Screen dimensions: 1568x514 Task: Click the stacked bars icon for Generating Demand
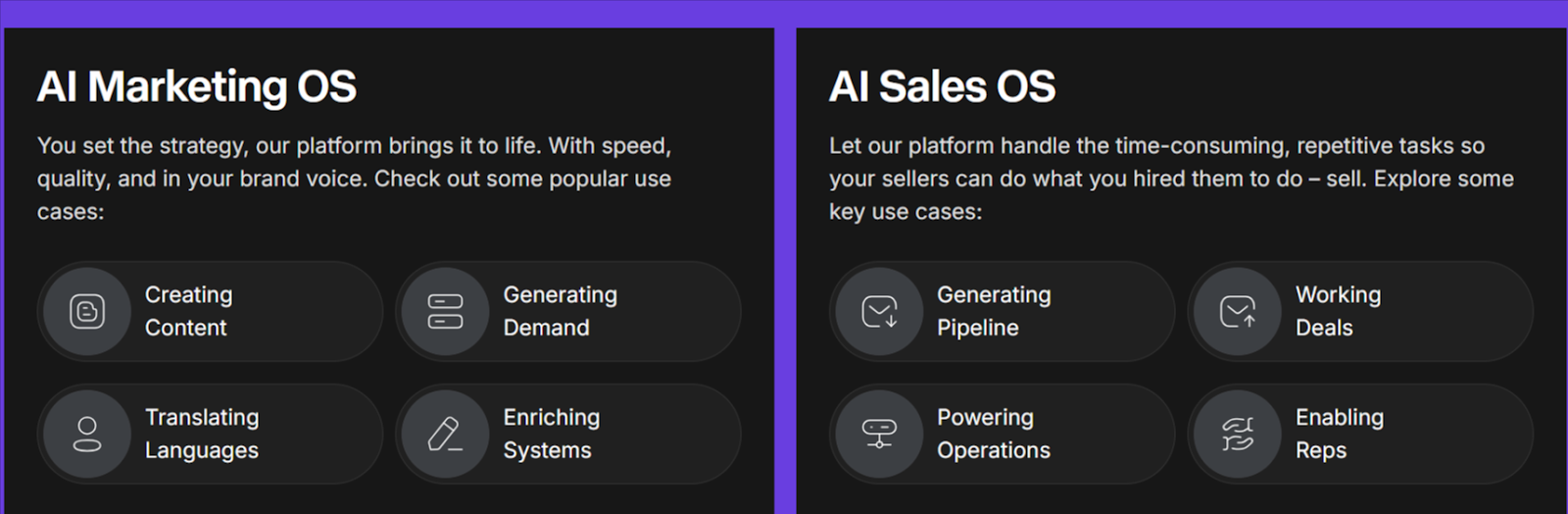pyautogui.click(x=446, y=312)
